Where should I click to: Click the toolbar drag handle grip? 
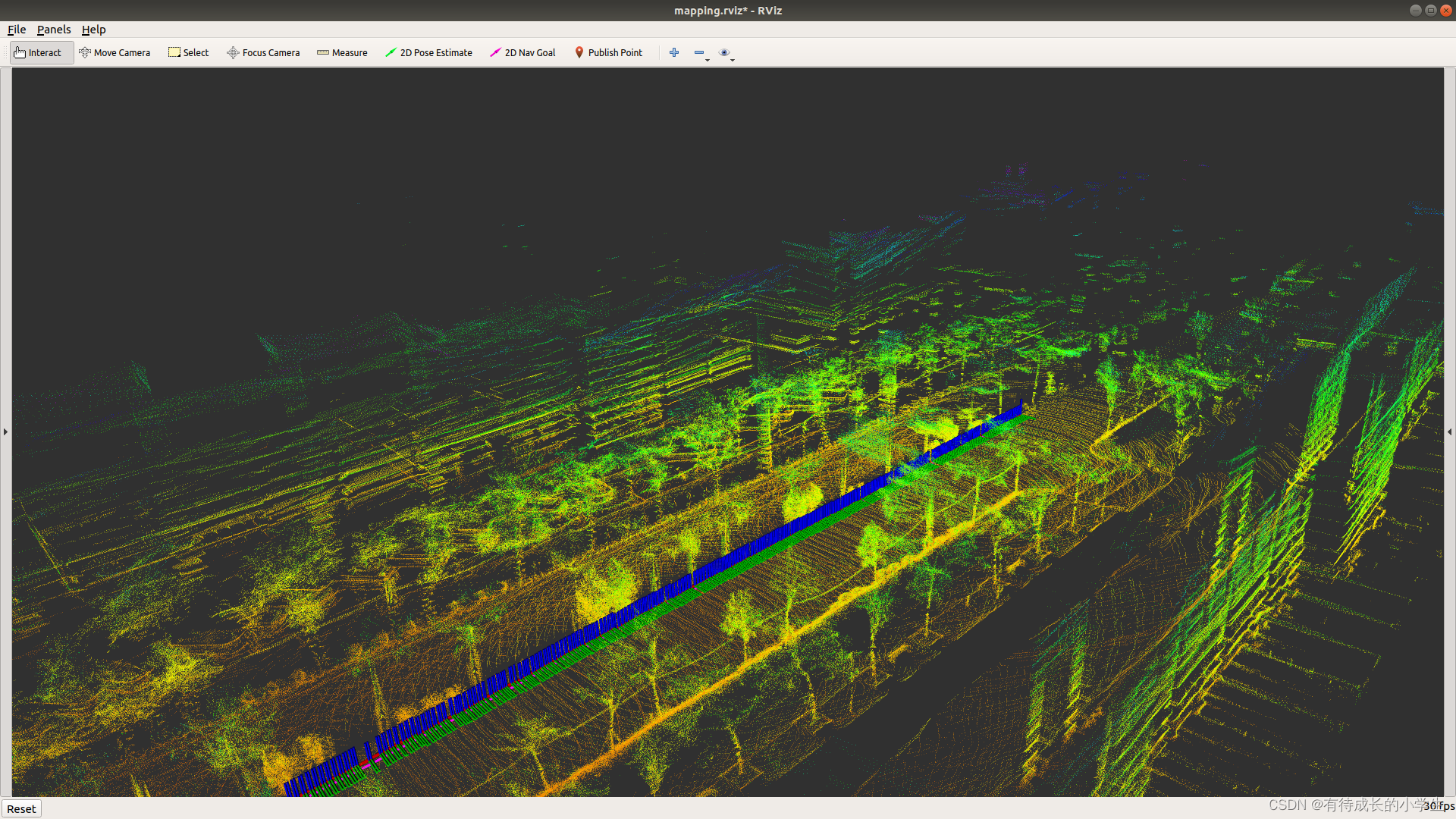pos(5,52)
